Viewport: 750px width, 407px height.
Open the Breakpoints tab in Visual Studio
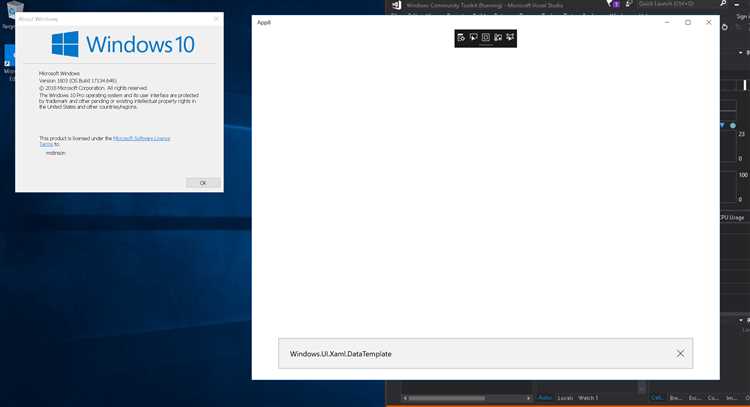click(676, 398)
